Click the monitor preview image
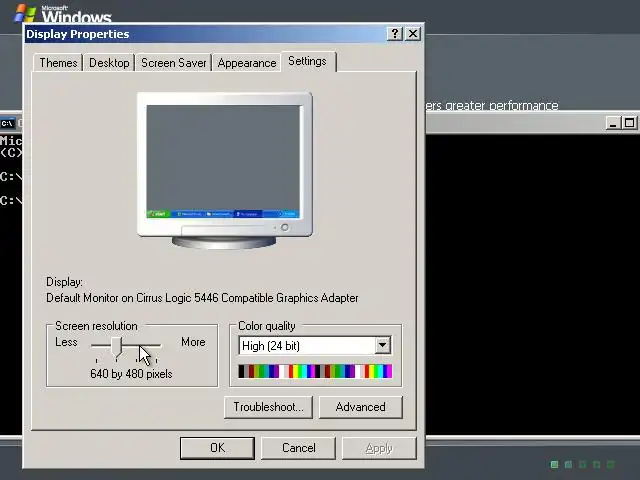The height and width of the screenshot is (480, 640). [x=224, y=170]
